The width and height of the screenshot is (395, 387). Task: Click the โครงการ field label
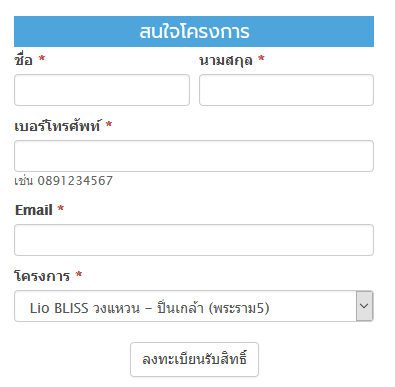pyautogui.click(x=42, y=276)
